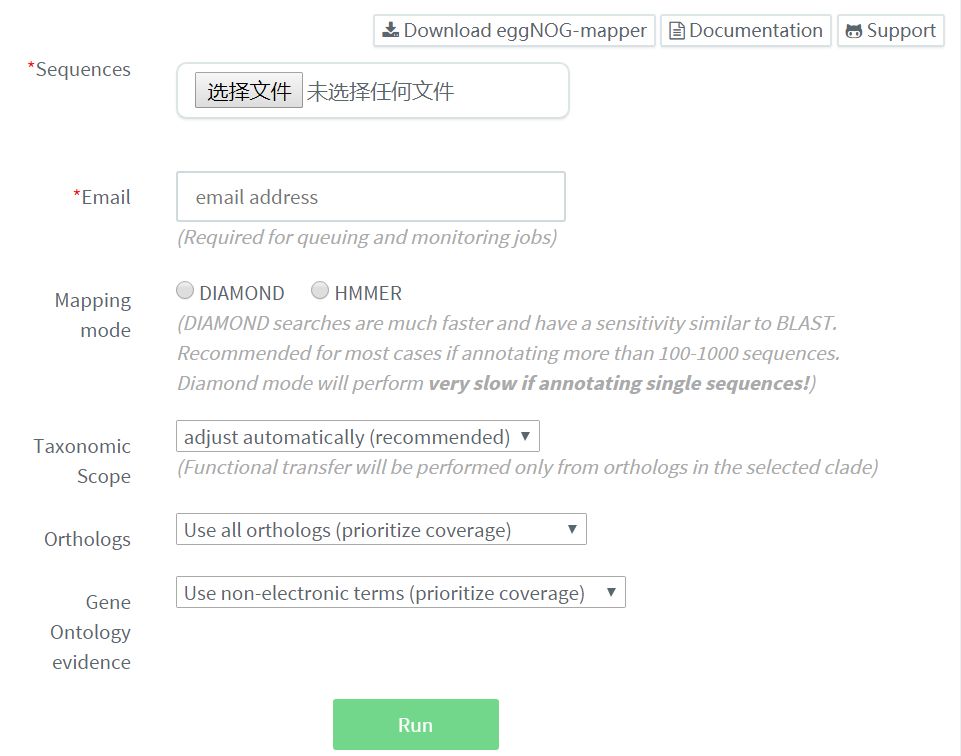Click the DIAMOND label text
This screenshot has height=756, width=961.
[242, 293]
